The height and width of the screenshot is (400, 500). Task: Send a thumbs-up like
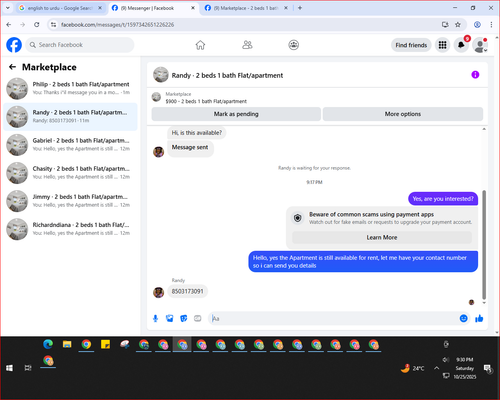[x=479, y=318]
